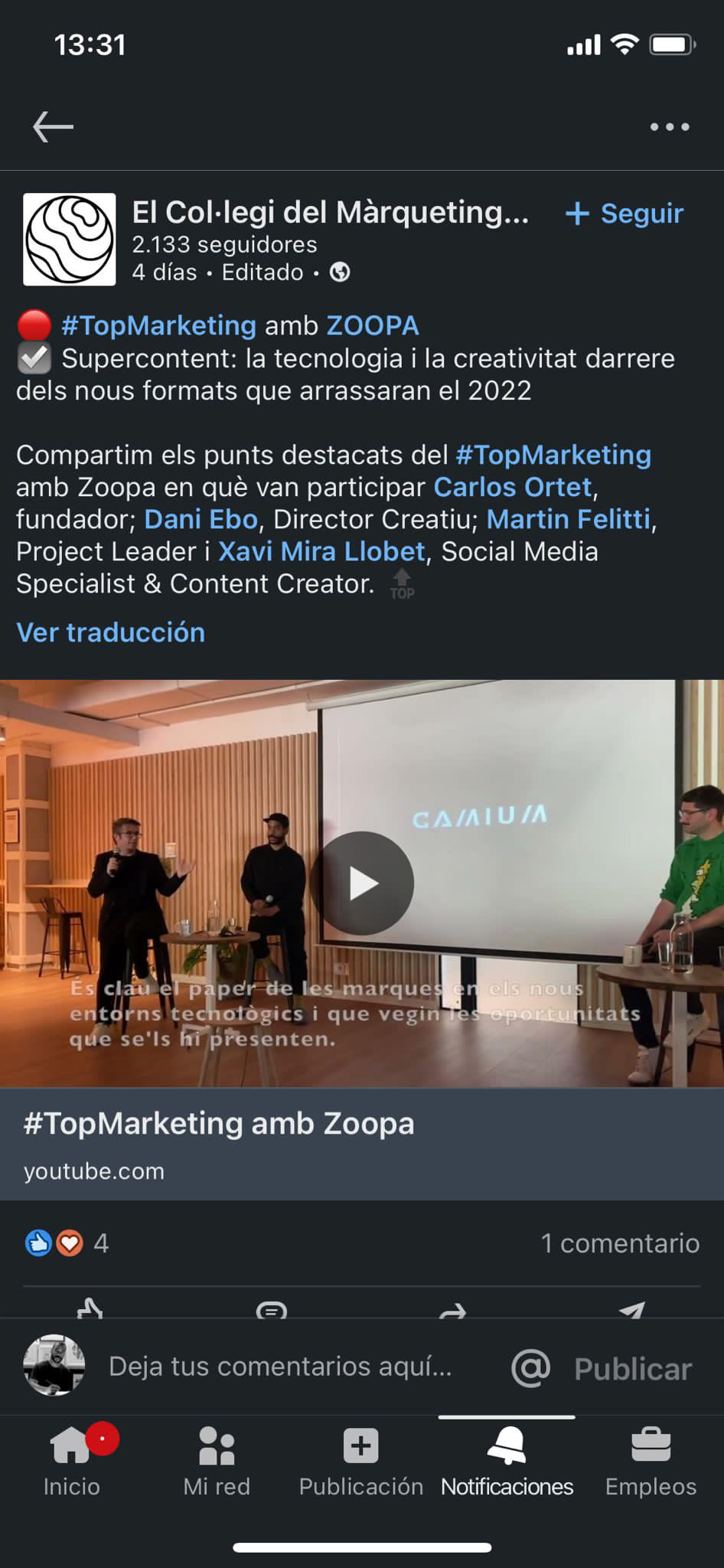Open El Col·legi del Màrqueting logo
This screenshot has width=724, height=1568.
coord(70,240)
